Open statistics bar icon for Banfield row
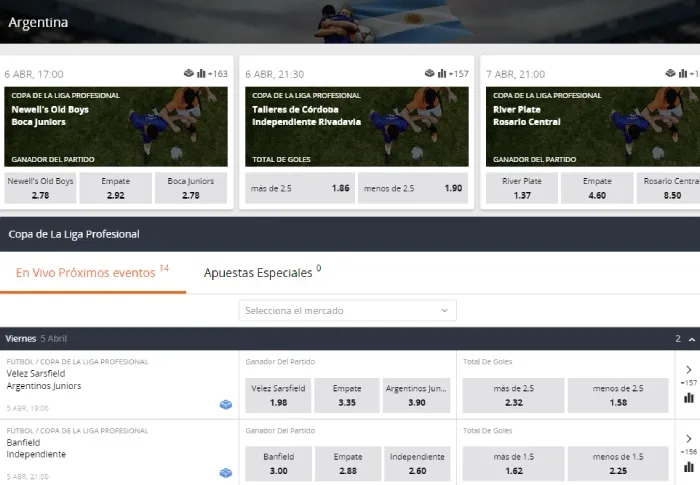This screenshot has width=700, height=485. click(689, 467)
